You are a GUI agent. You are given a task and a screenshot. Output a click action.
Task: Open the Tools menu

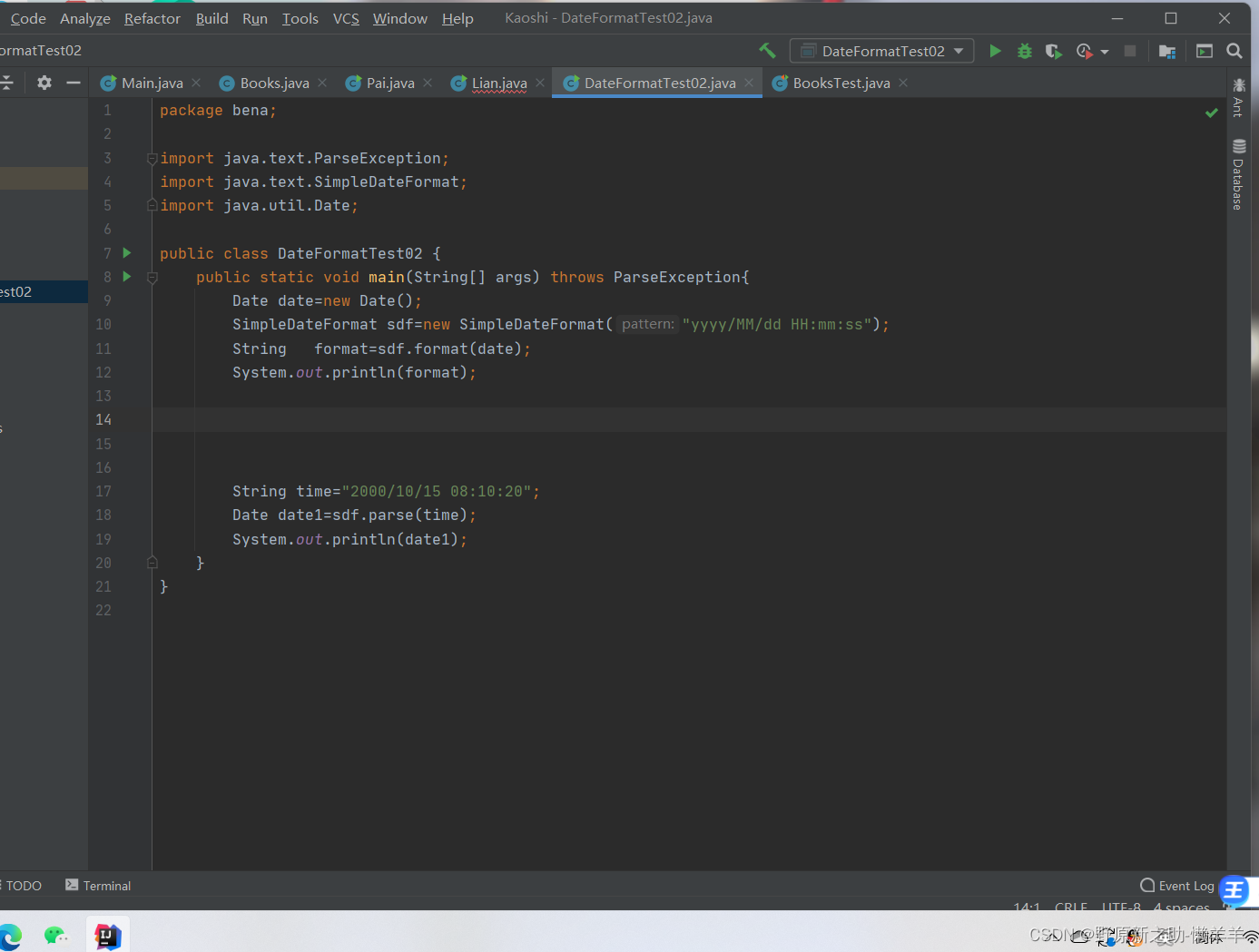(300, 18)
